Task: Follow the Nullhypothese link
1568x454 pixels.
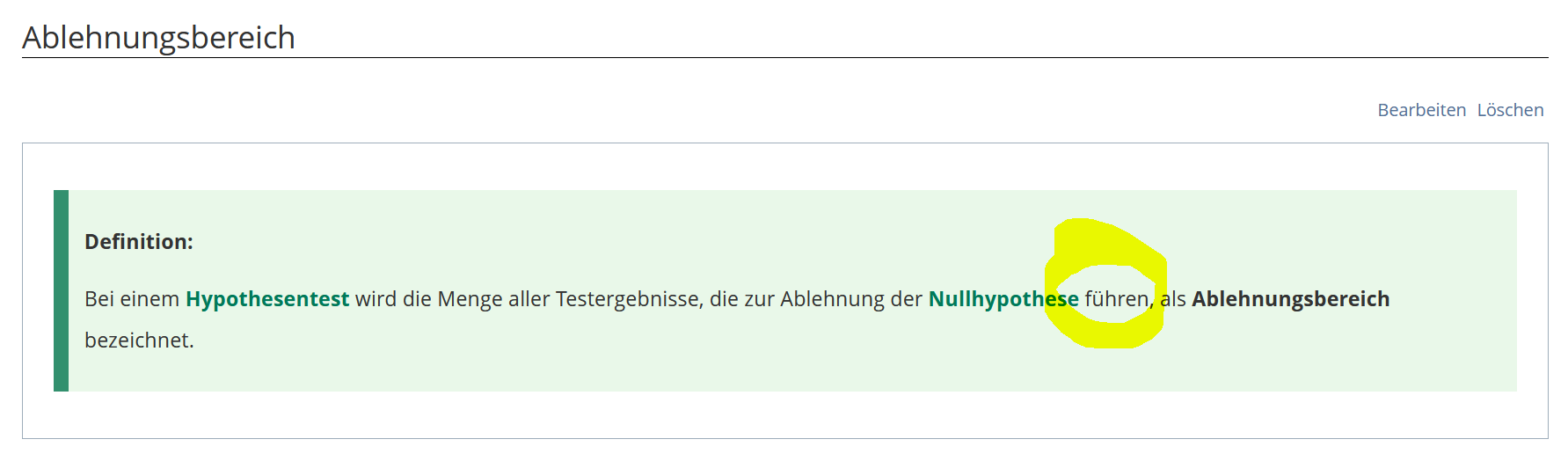Action: [x=1003, y=299]
